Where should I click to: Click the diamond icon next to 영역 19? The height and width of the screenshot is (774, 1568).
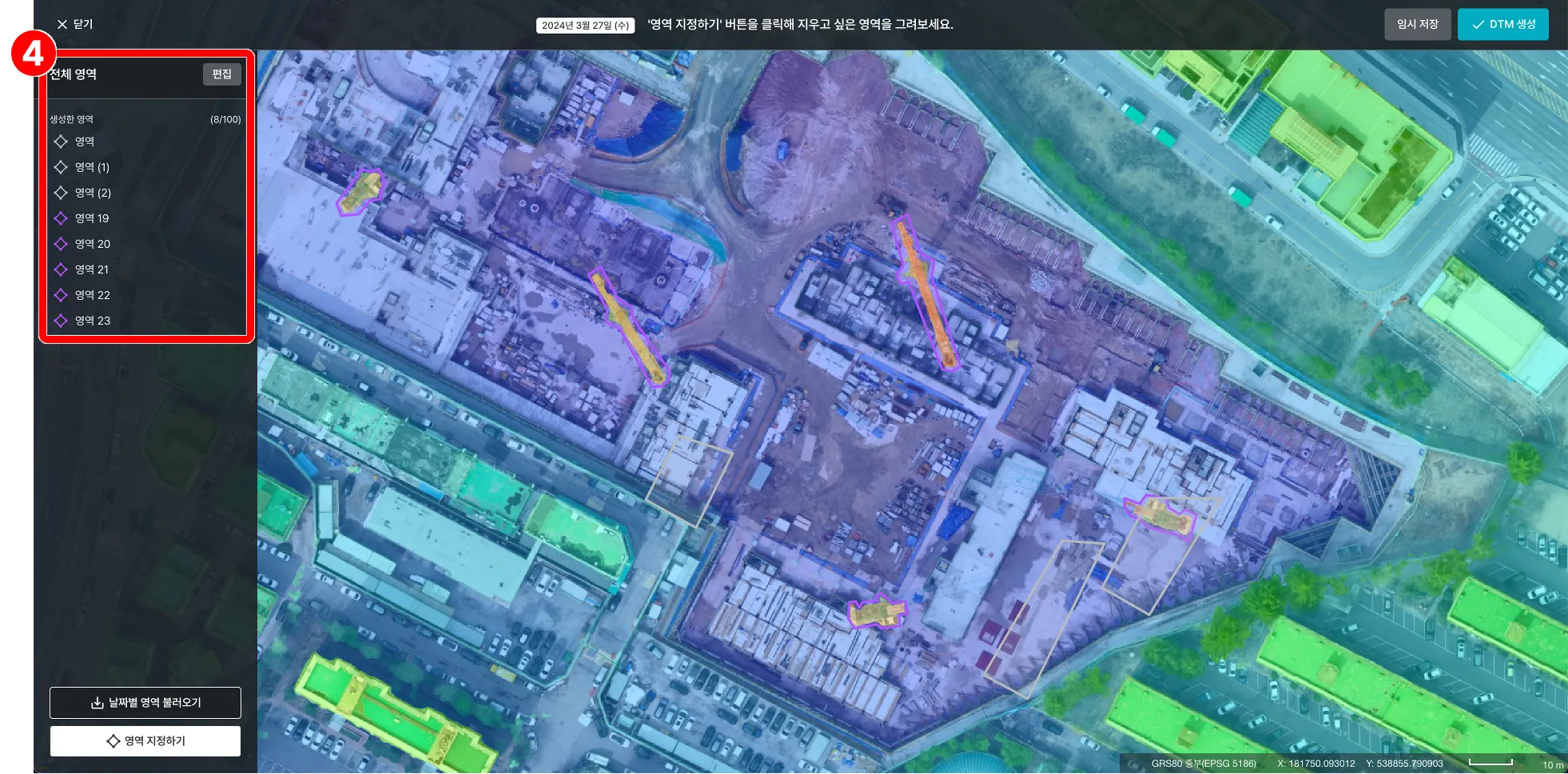point(61,218)
